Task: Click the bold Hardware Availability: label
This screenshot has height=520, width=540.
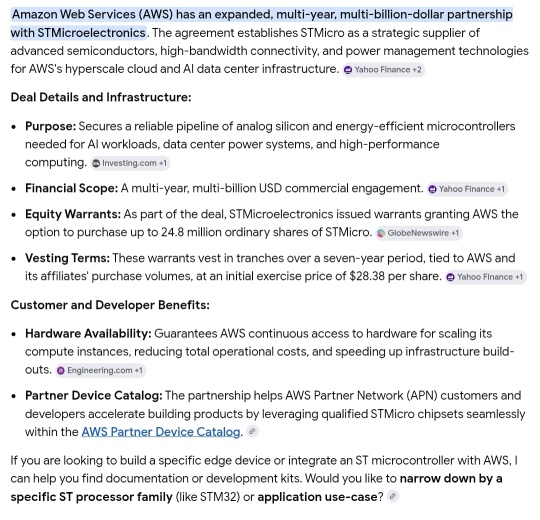Action: 88,333
